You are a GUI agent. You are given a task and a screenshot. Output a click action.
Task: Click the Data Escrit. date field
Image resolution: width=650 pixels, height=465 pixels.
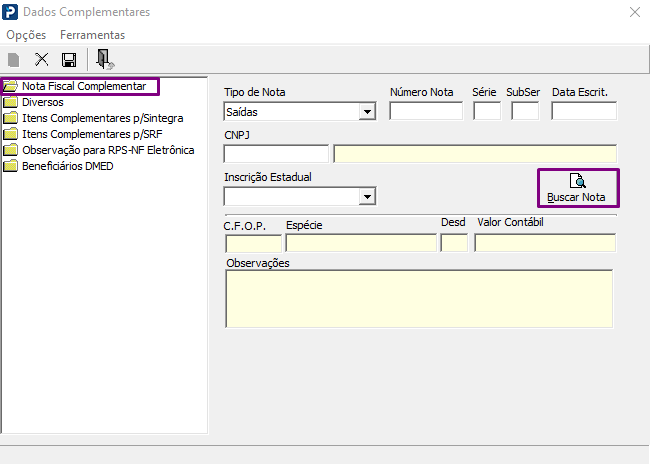point(584,111)
